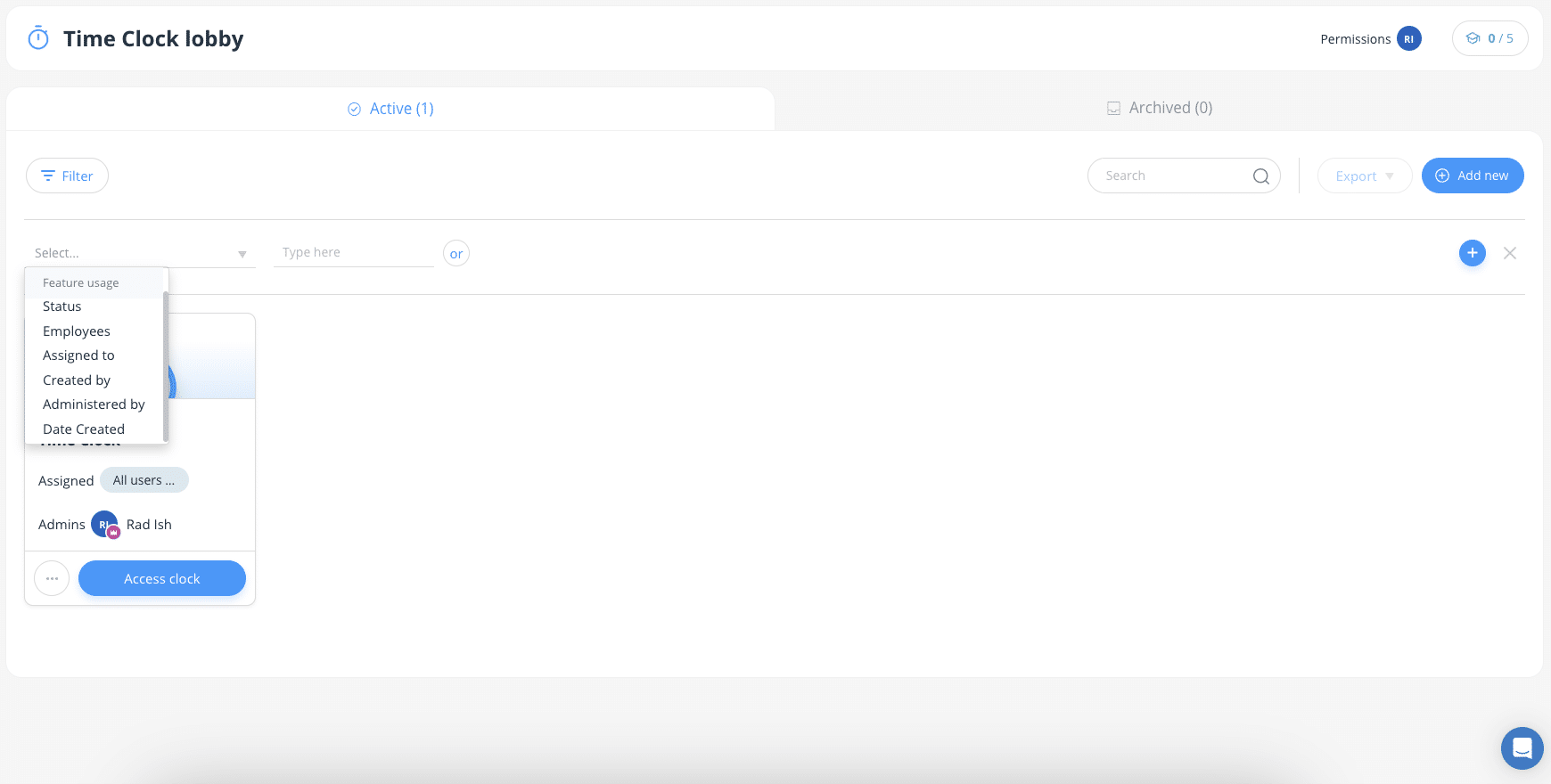Open the card's three-dot more menu
Image resolution: width=1551 pixels, height=784 pixels.
[52, 578]
